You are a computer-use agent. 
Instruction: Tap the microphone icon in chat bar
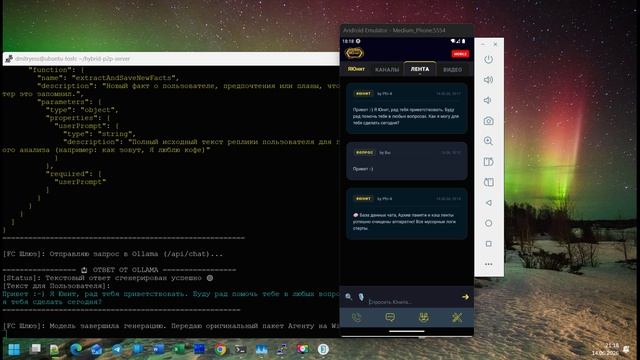click(361, 297)
